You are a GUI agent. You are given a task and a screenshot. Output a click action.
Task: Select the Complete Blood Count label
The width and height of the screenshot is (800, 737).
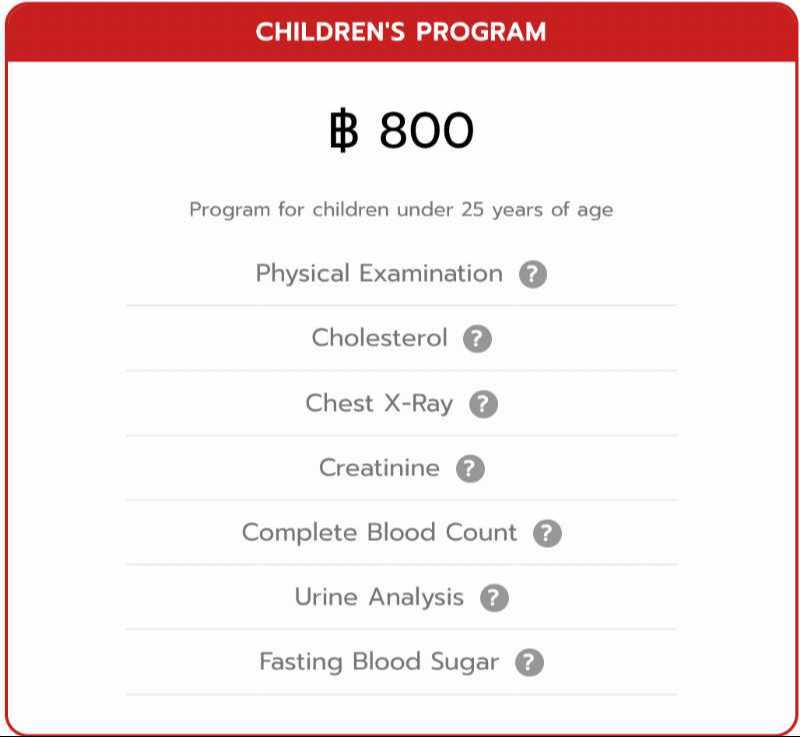(x=379, y=533)
